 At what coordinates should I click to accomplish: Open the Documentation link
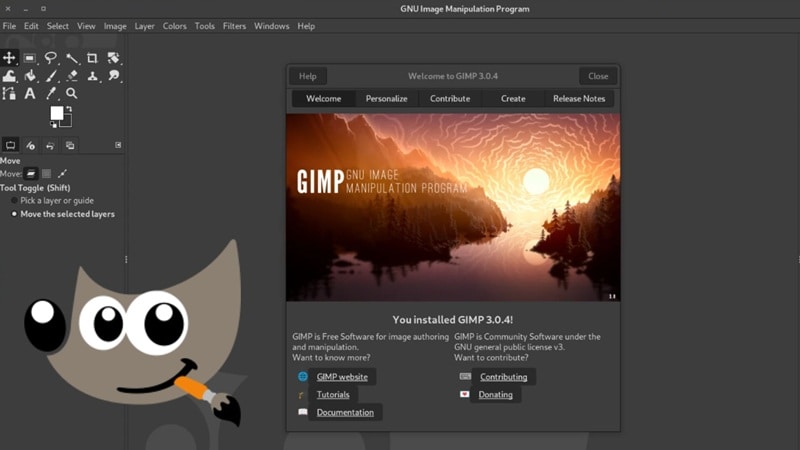pos(345,412)
